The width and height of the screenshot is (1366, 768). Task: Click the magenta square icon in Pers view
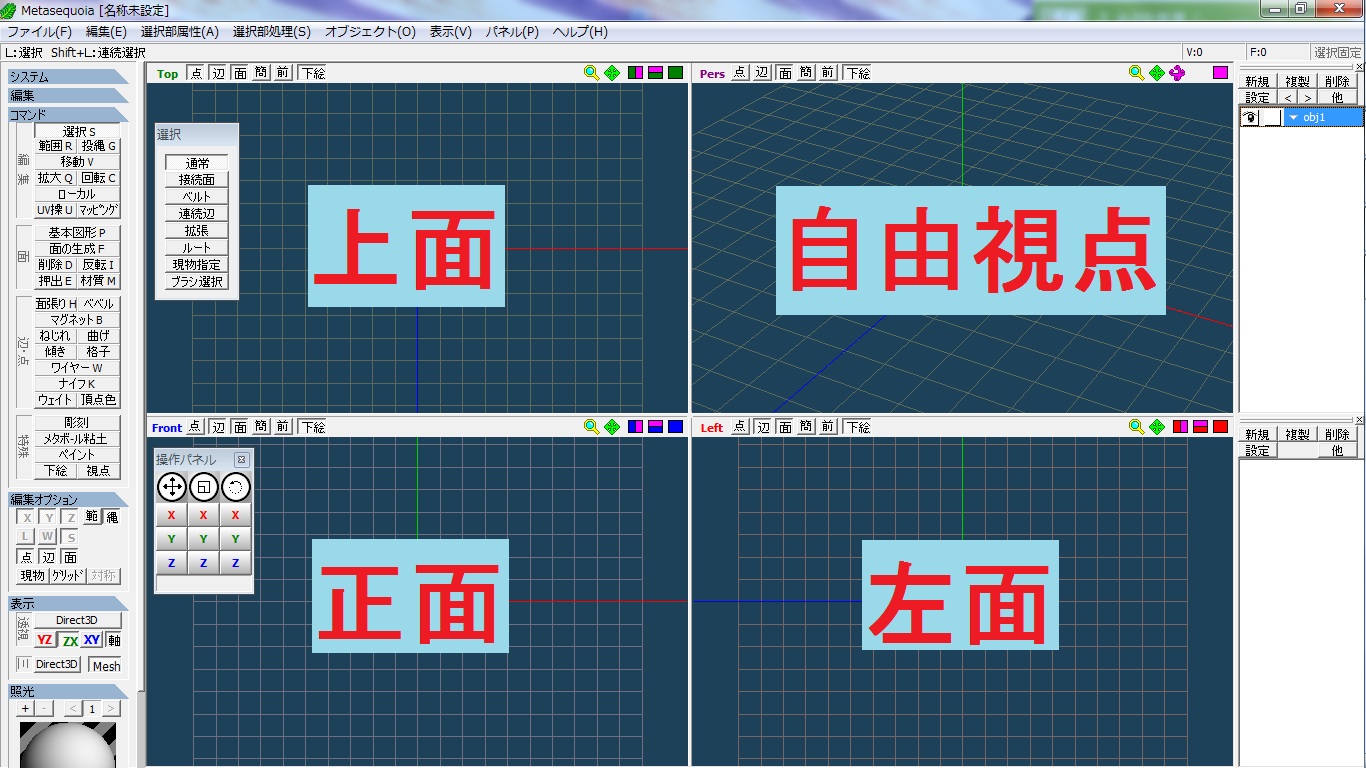click(1221, 73)
